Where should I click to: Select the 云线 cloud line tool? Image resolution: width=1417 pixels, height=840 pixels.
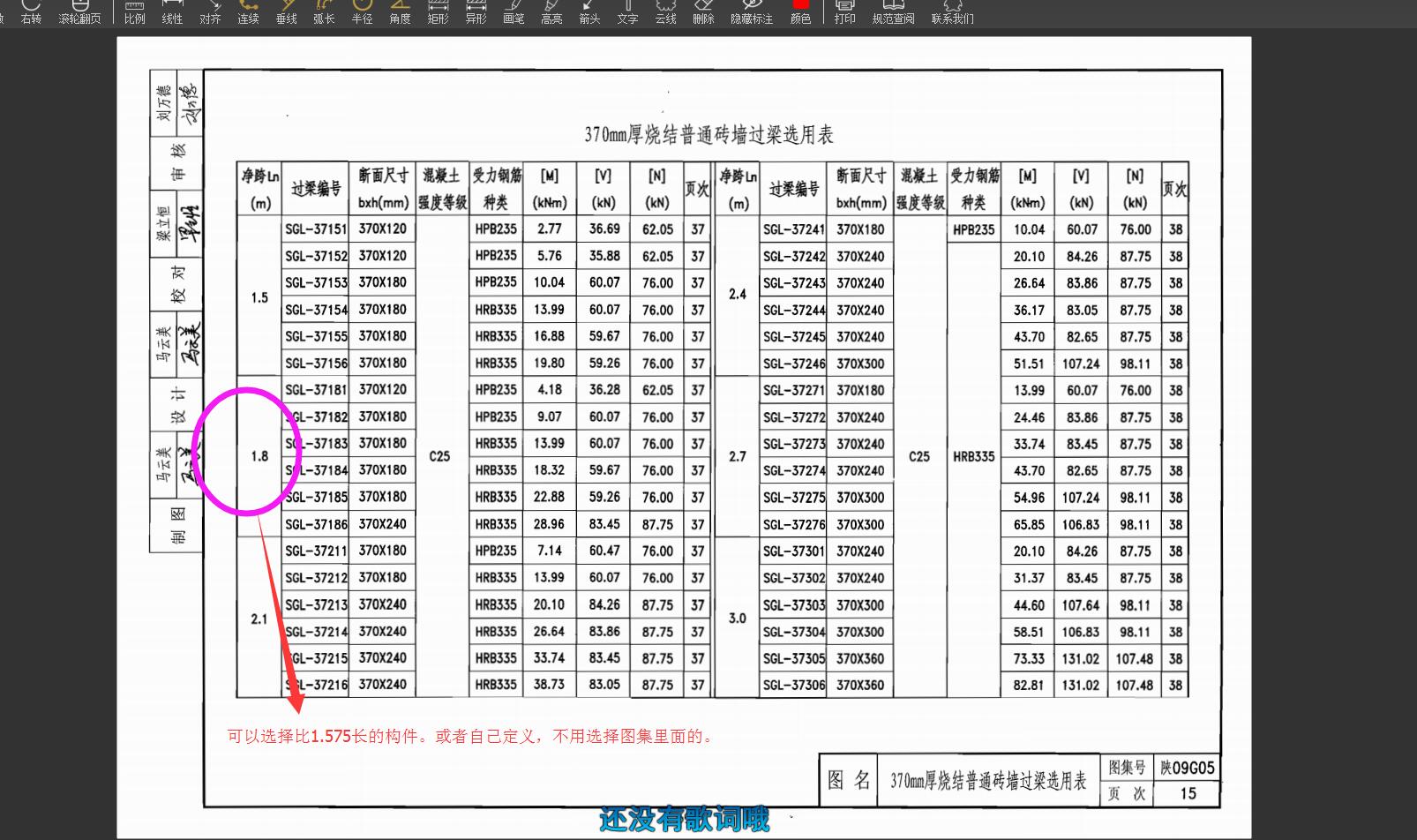[665, 12]
